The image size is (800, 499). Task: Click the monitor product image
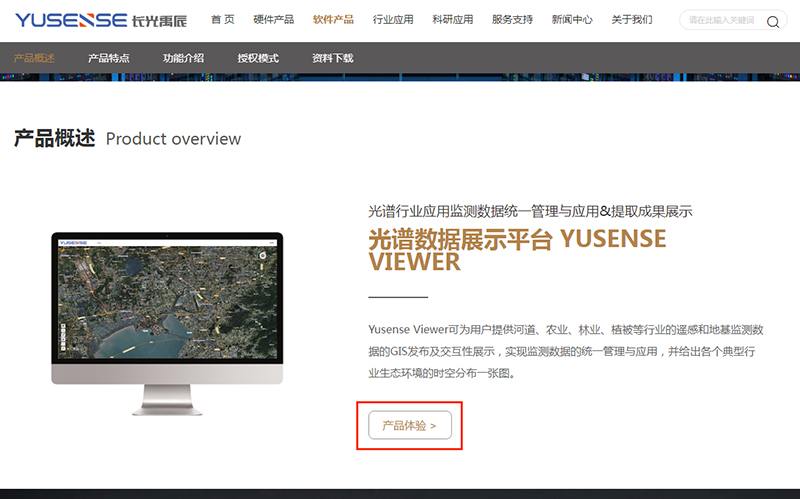(x=167, y=323)
